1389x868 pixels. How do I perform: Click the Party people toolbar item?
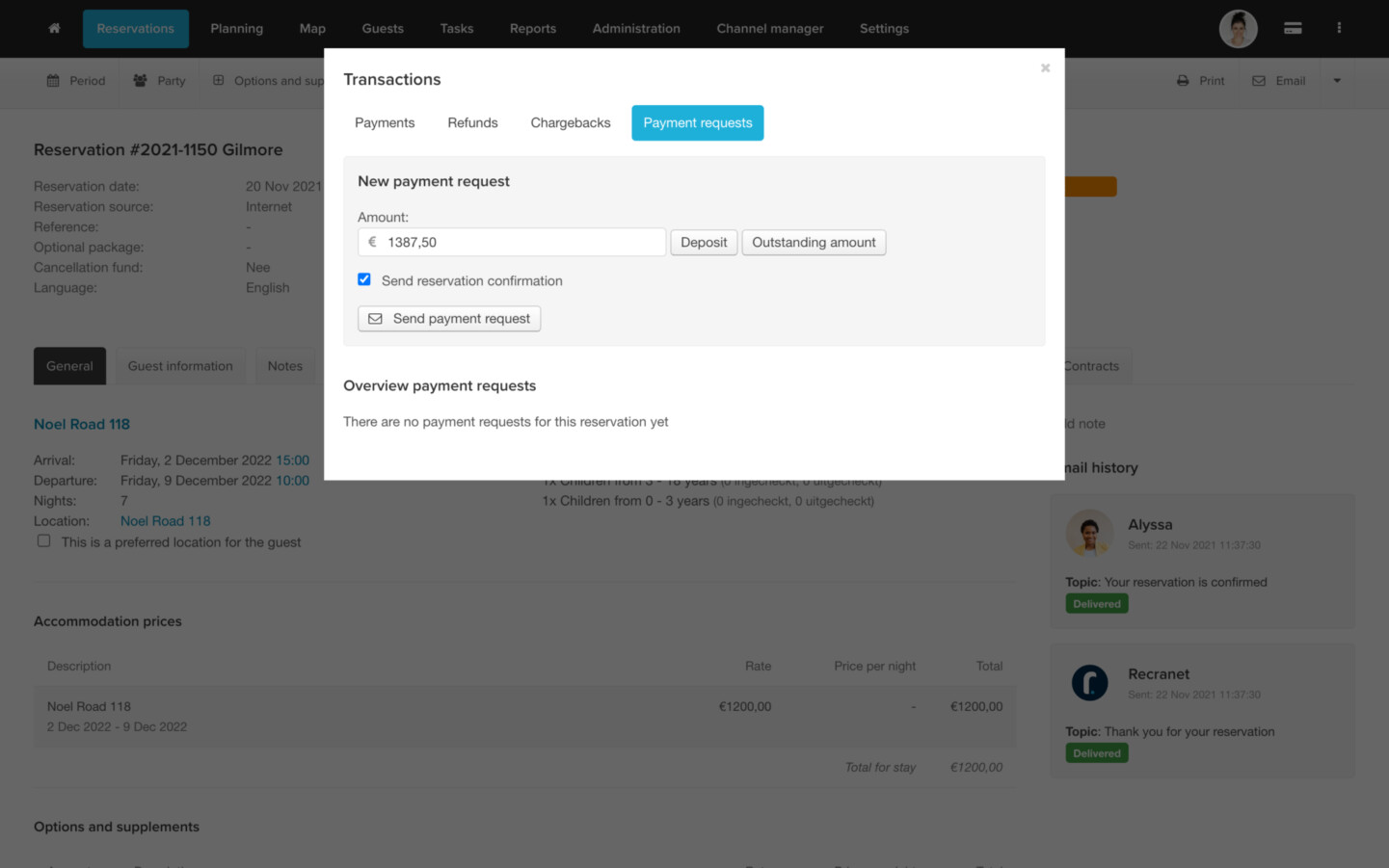[159, 81]
